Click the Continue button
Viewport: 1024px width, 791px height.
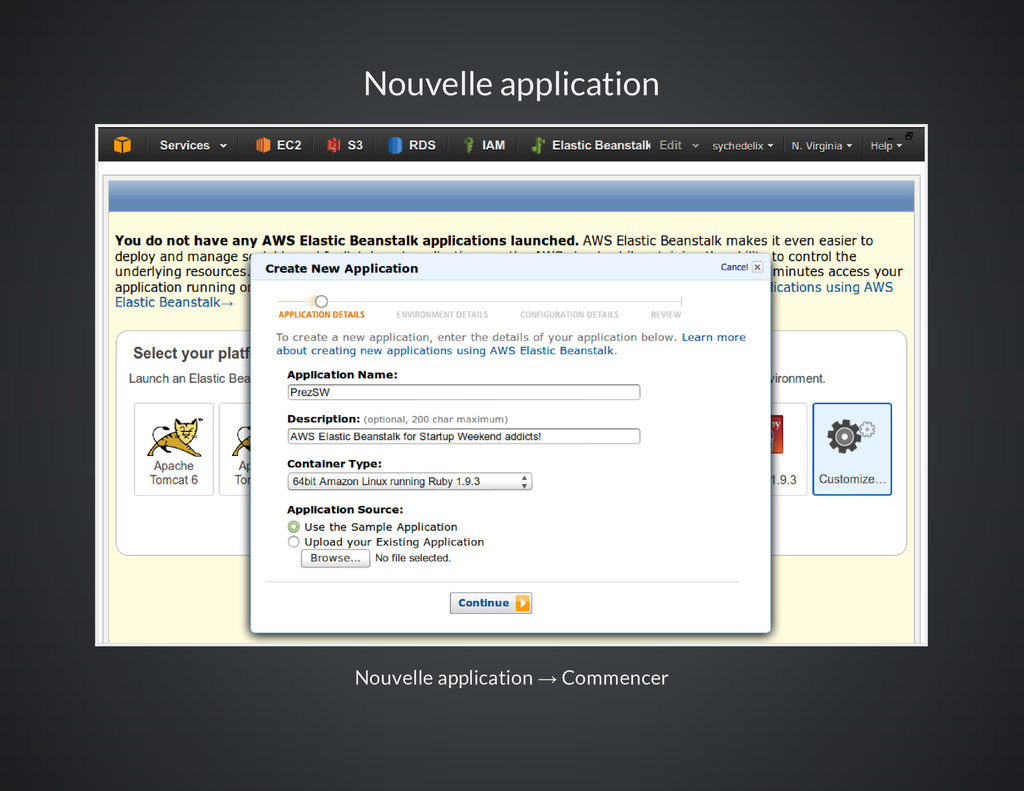tap(490, 603)
